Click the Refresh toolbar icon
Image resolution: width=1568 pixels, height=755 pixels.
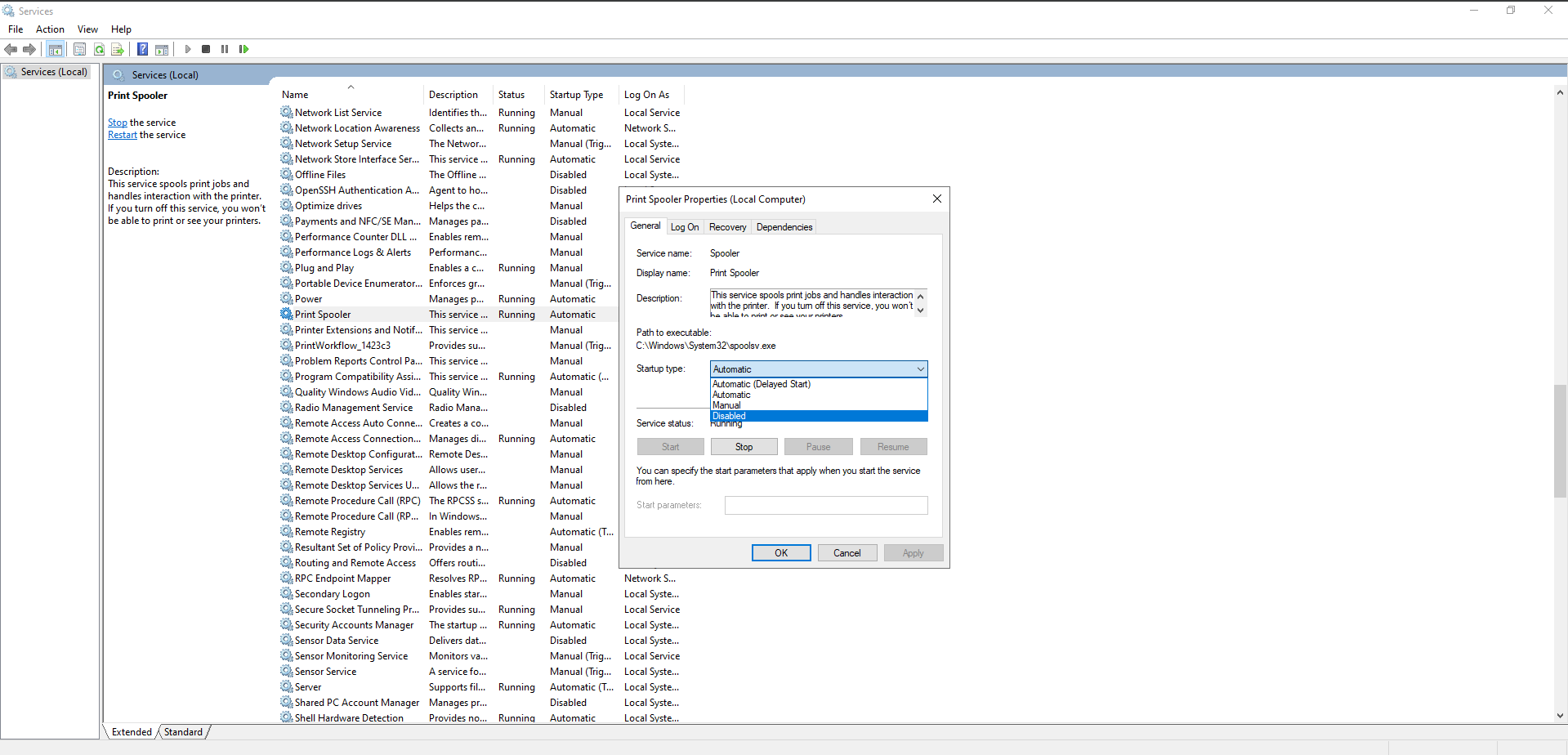click(99, 50)
